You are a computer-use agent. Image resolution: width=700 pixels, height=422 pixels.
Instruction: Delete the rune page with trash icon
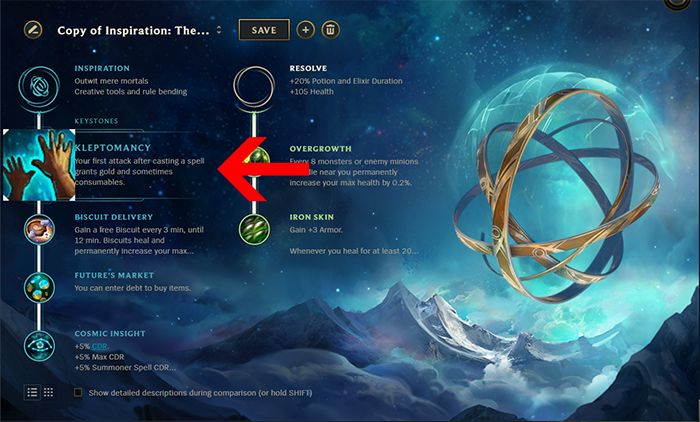coord(330,30)
